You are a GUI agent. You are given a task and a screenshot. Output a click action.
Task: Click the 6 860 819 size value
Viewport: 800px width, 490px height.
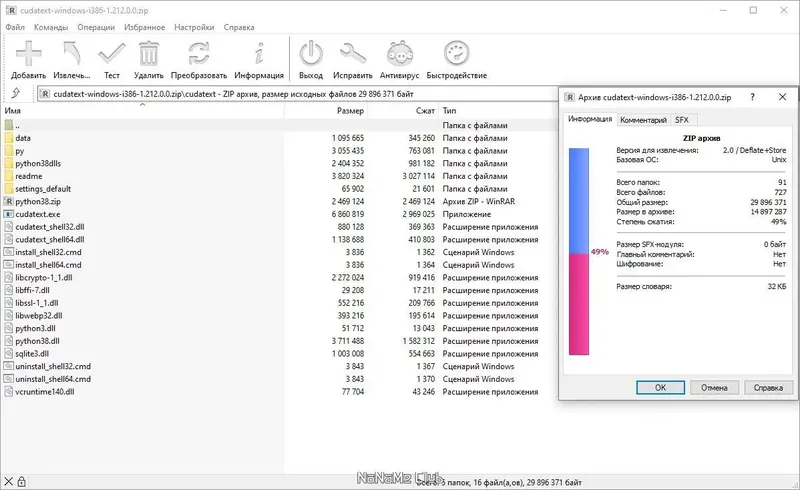(x=348, y=214)
